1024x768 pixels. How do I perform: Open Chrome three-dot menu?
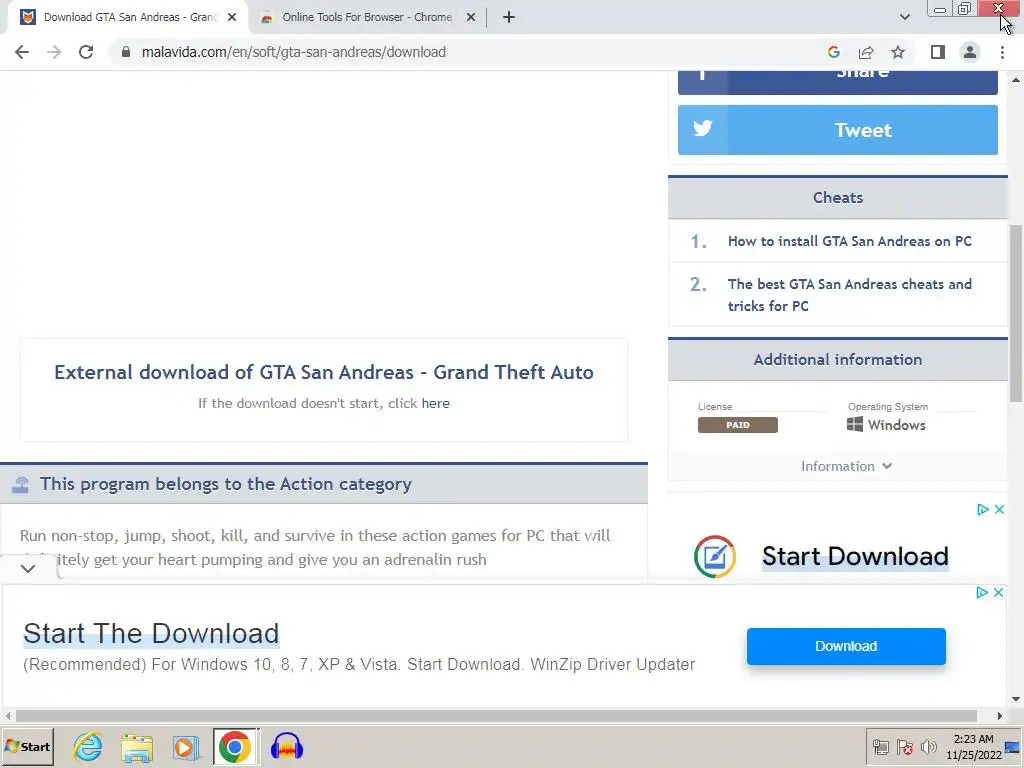pyautogui.click(x=1002, y=52)
